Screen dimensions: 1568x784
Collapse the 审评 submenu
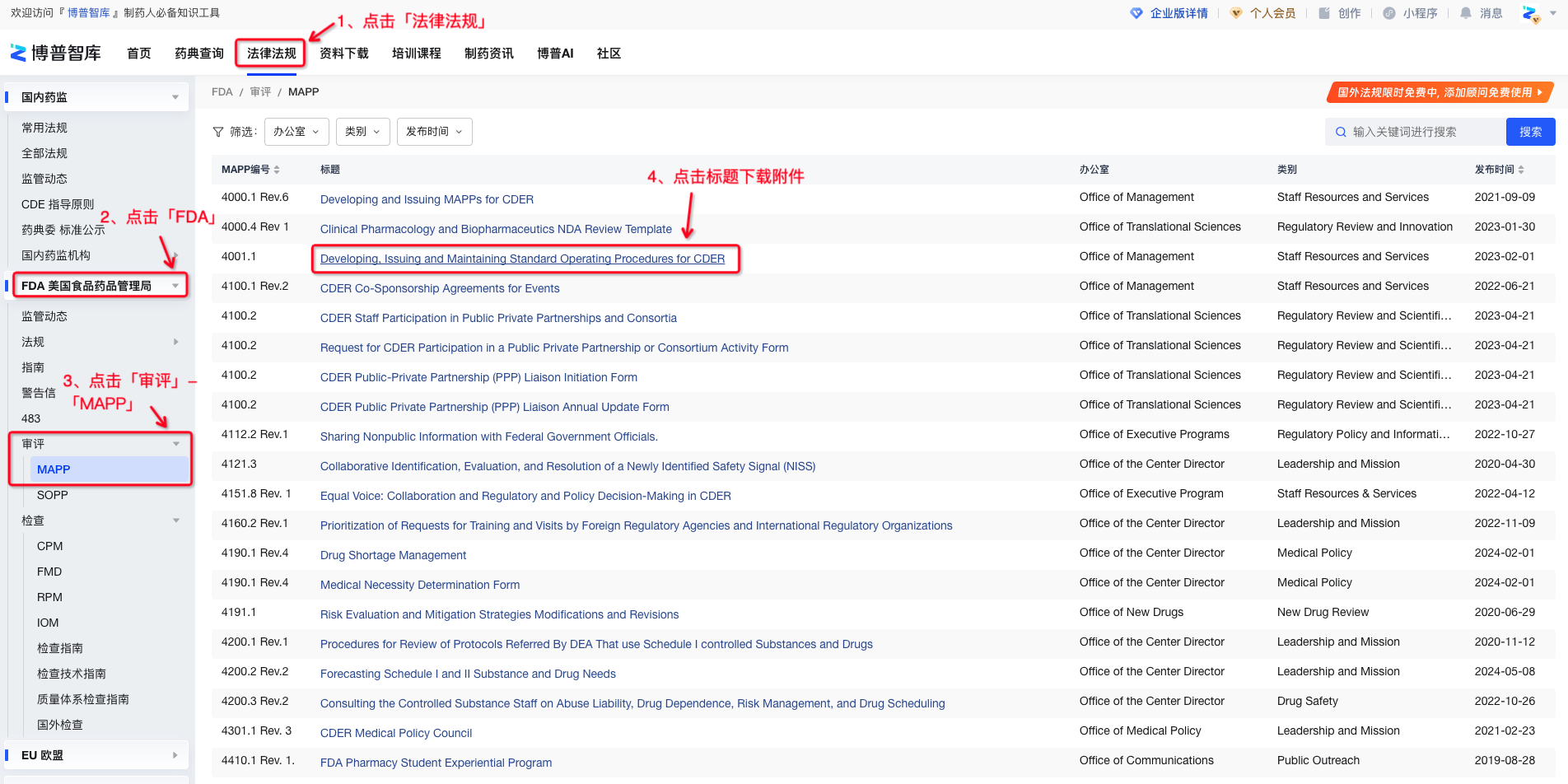pyautogui.click(x=175, y=444)
